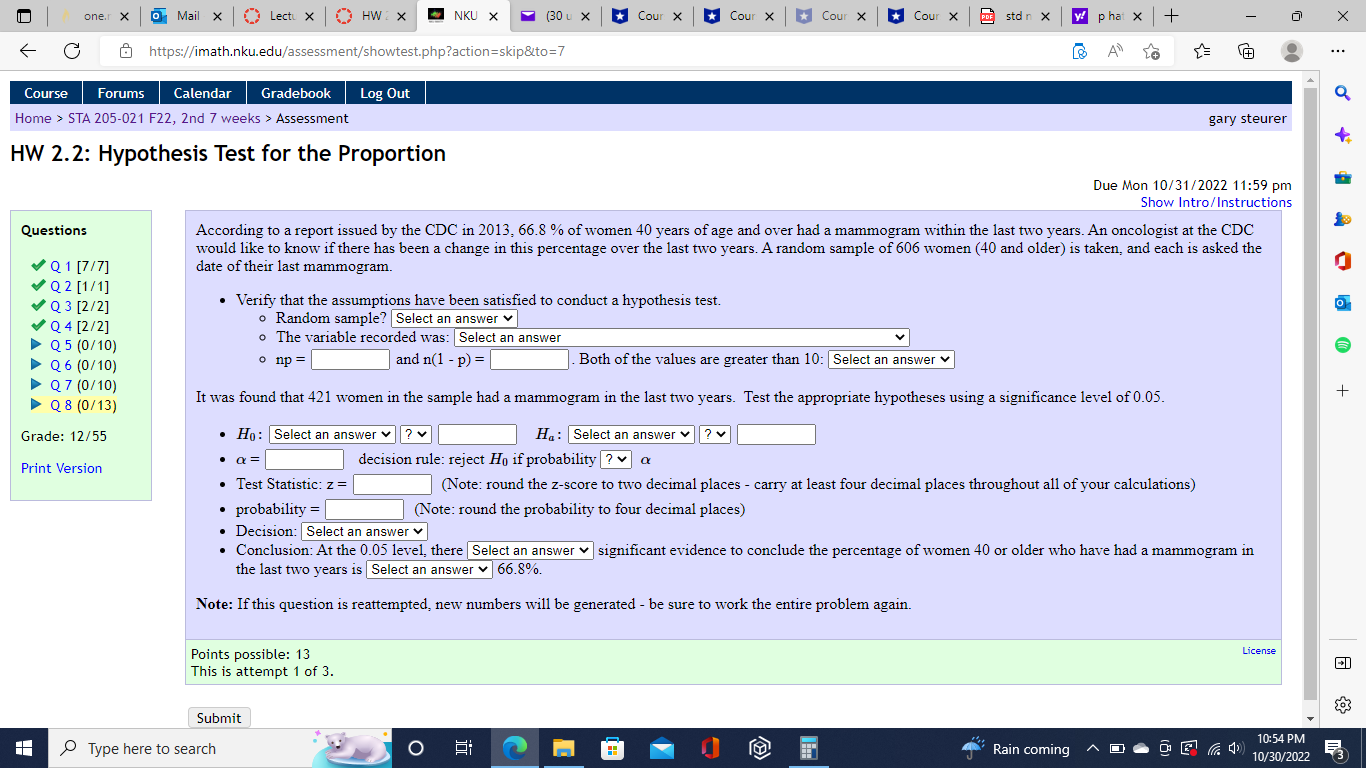Open the Windows Start menu
Screen dimensions: 1366x768
(24, 748)
